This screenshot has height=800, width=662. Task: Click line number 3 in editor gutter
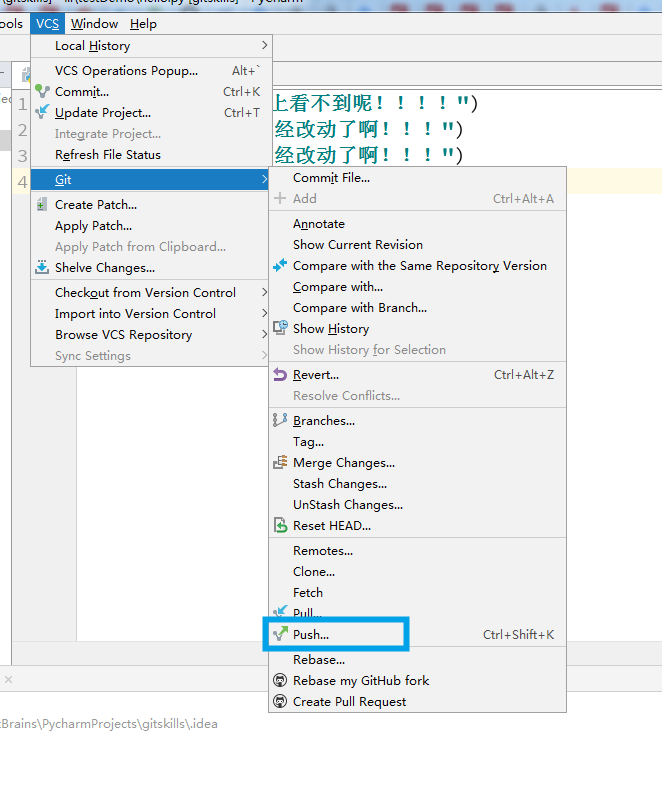coord(22,156)
